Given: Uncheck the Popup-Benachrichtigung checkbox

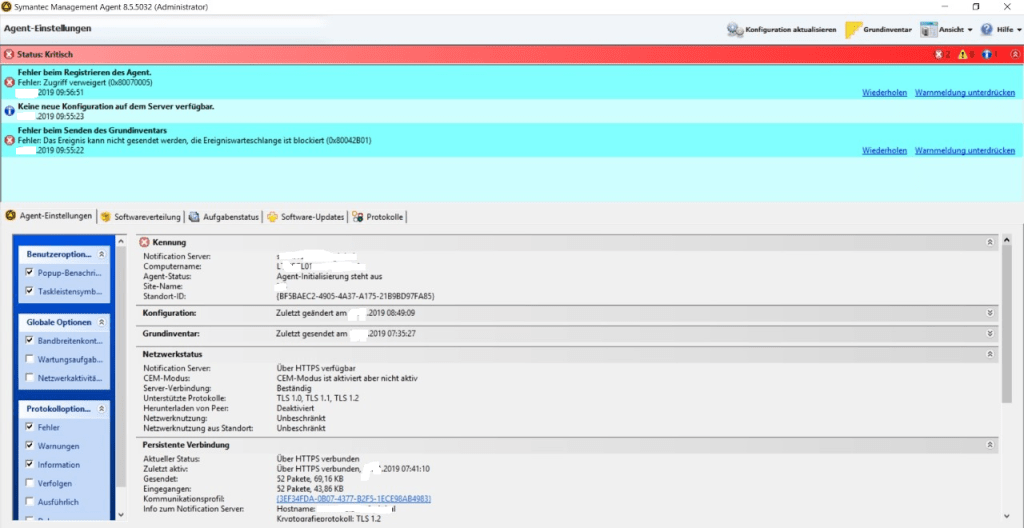Looking at the screenshot, I should (x=30, y=272).
